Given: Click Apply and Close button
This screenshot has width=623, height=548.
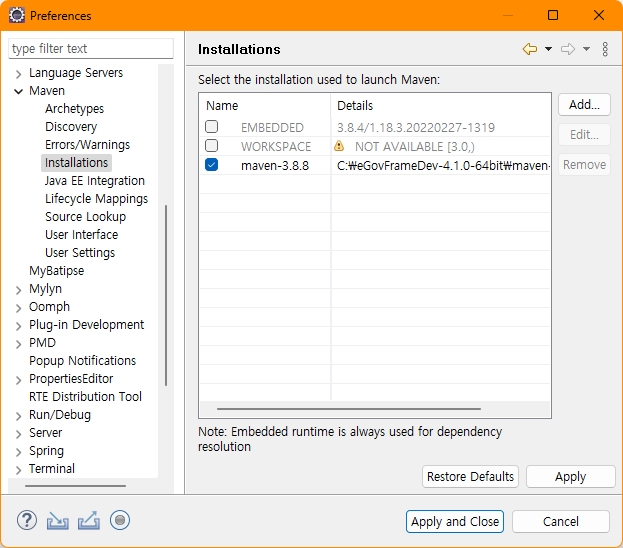Looking at the screenshot, I should pyautogui.click(x=455, y=521).
